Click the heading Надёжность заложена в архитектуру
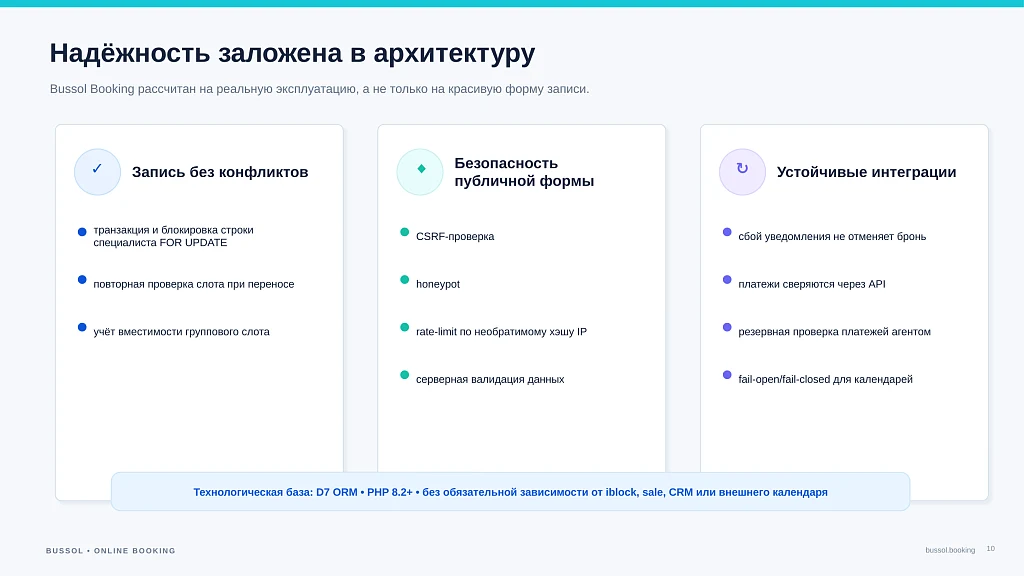 pyautogui.click(x=293, y=53)
